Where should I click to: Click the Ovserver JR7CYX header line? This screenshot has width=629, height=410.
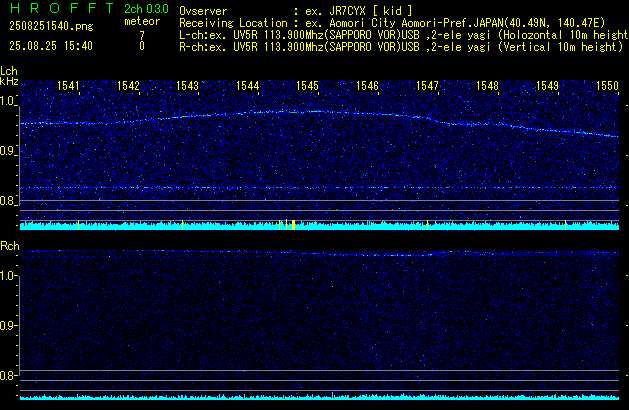pos(296,11)
